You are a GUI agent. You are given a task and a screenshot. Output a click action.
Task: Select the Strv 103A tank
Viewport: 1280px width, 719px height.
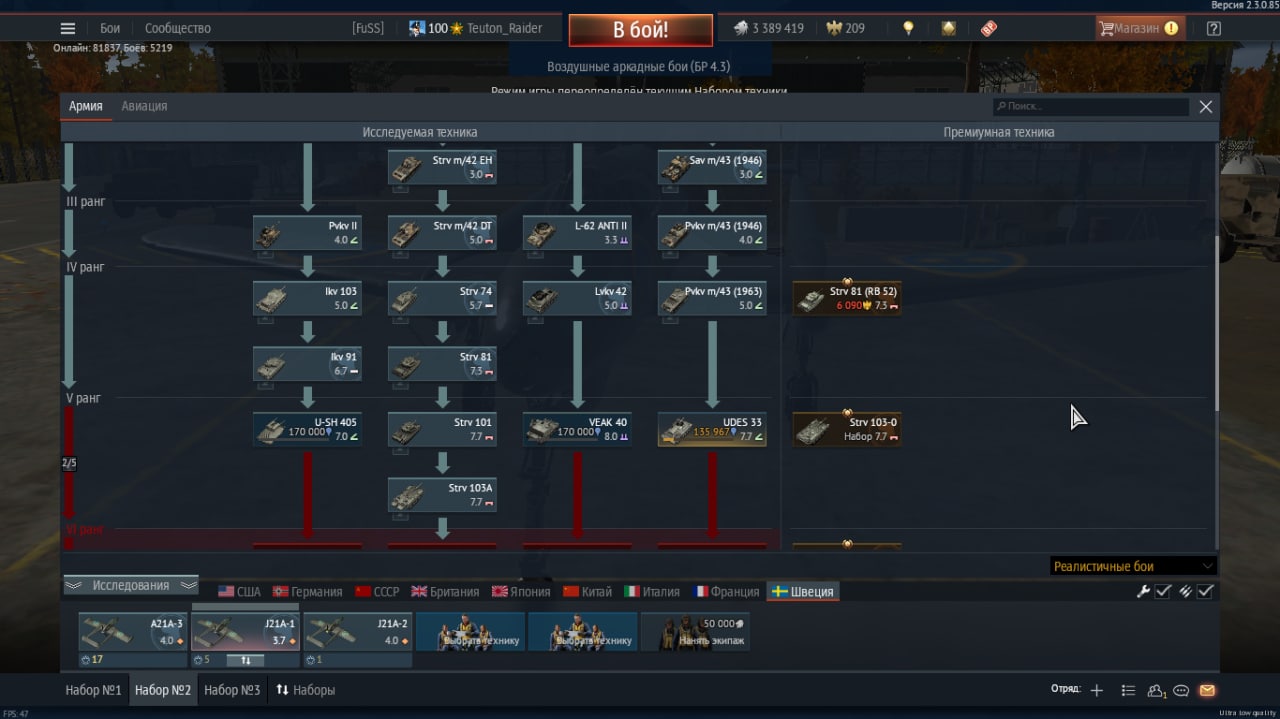pyautogui.click(x=442, y=495)
